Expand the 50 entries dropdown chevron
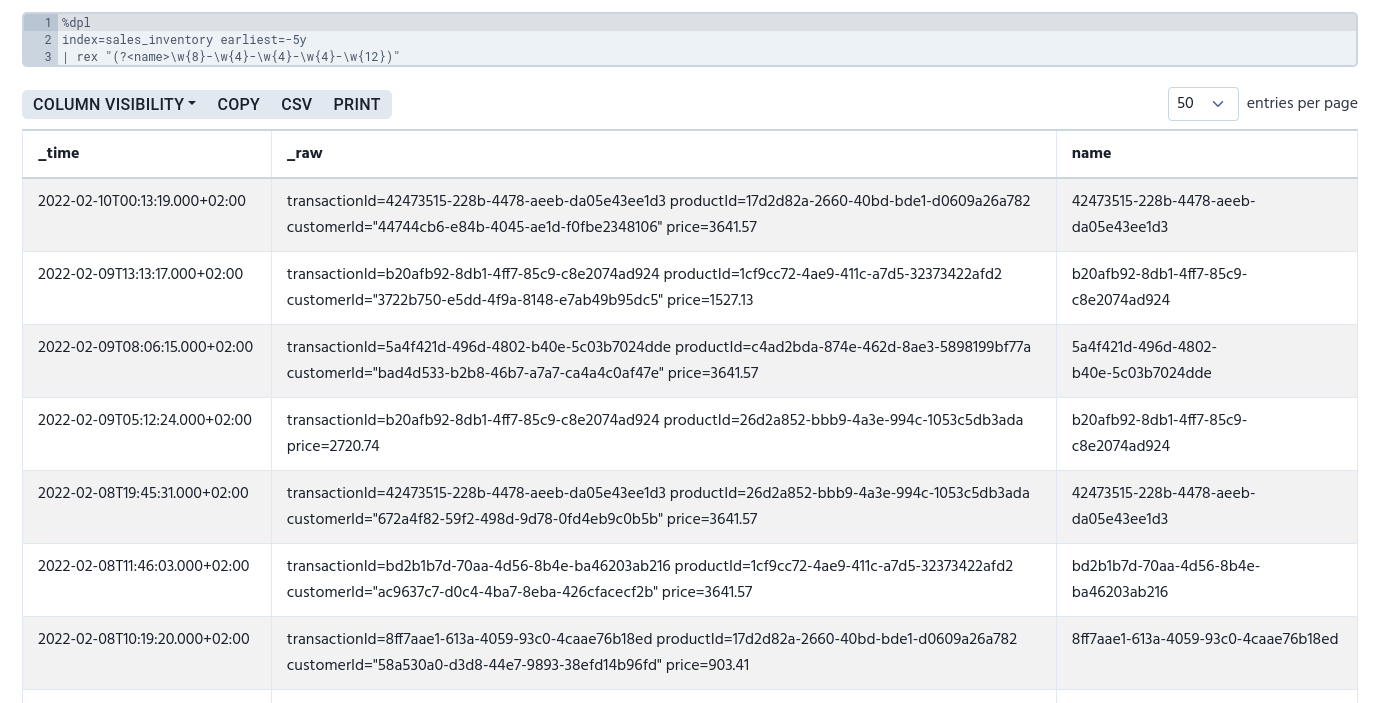The height and width of the screenshot is (703, 1378). [1217, 104]
